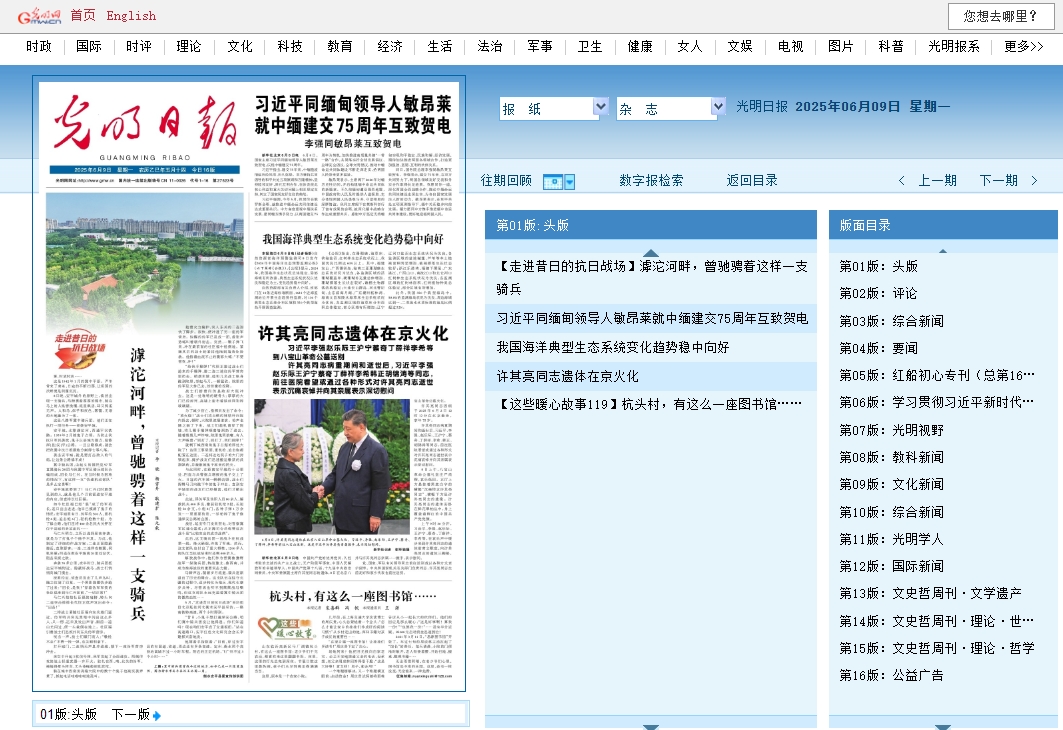The image size is (1063, 730).
Task: Go to 下一期 issue
Action: coord(999,180)
